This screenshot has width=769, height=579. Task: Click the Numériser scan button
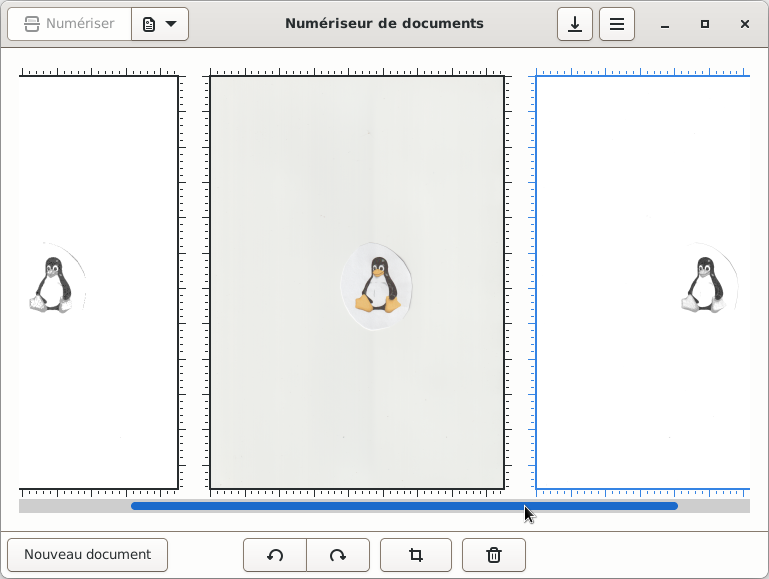[x=69, y=24]
